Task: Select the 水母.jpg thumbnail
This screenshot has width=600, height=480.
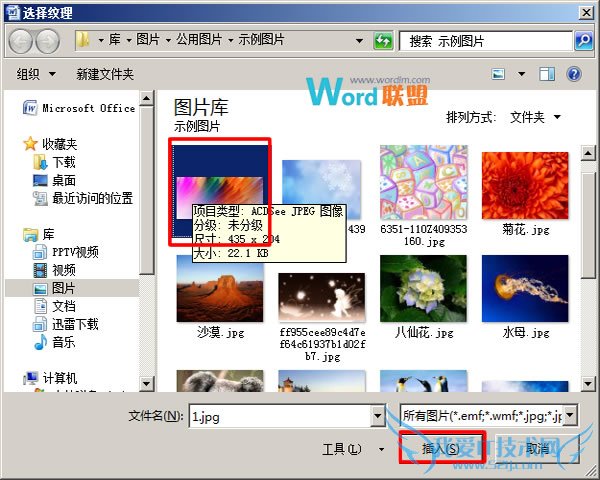Action: point(525,288)
